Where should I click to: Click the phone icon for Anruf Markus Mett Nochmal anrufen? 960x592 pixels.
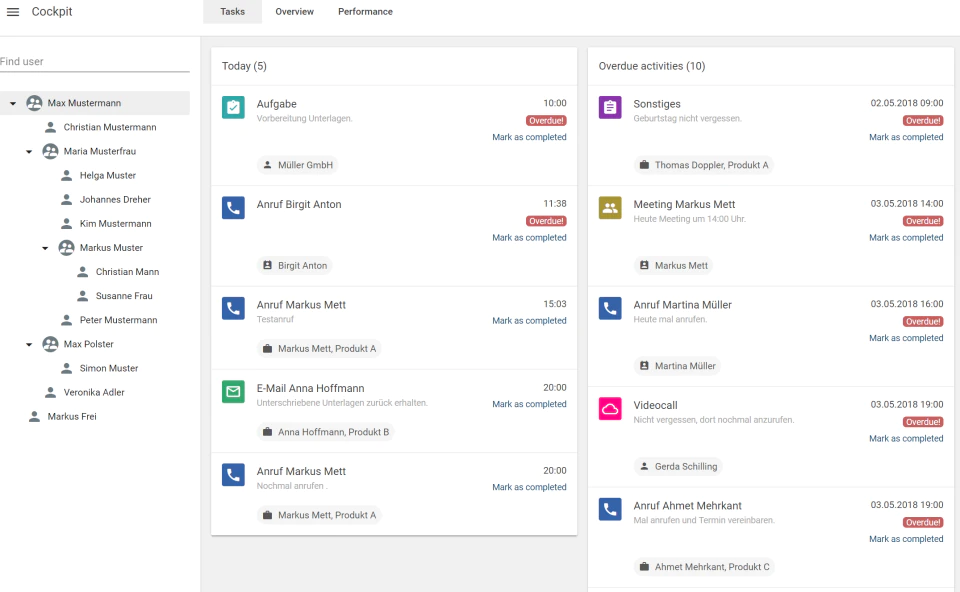click(x=233, y=474)
